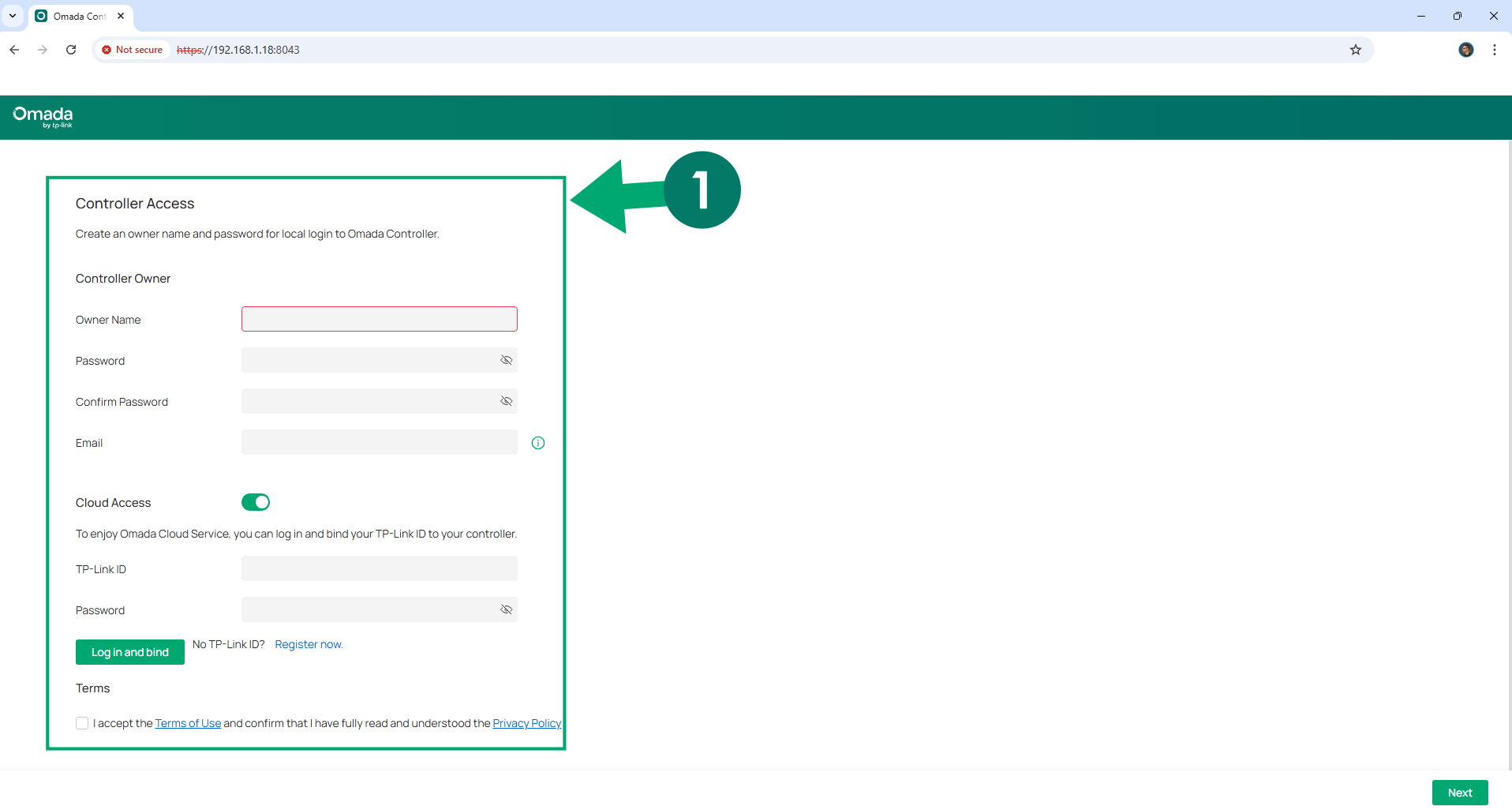Click the Not secure site warning badge

pos(132,50)
